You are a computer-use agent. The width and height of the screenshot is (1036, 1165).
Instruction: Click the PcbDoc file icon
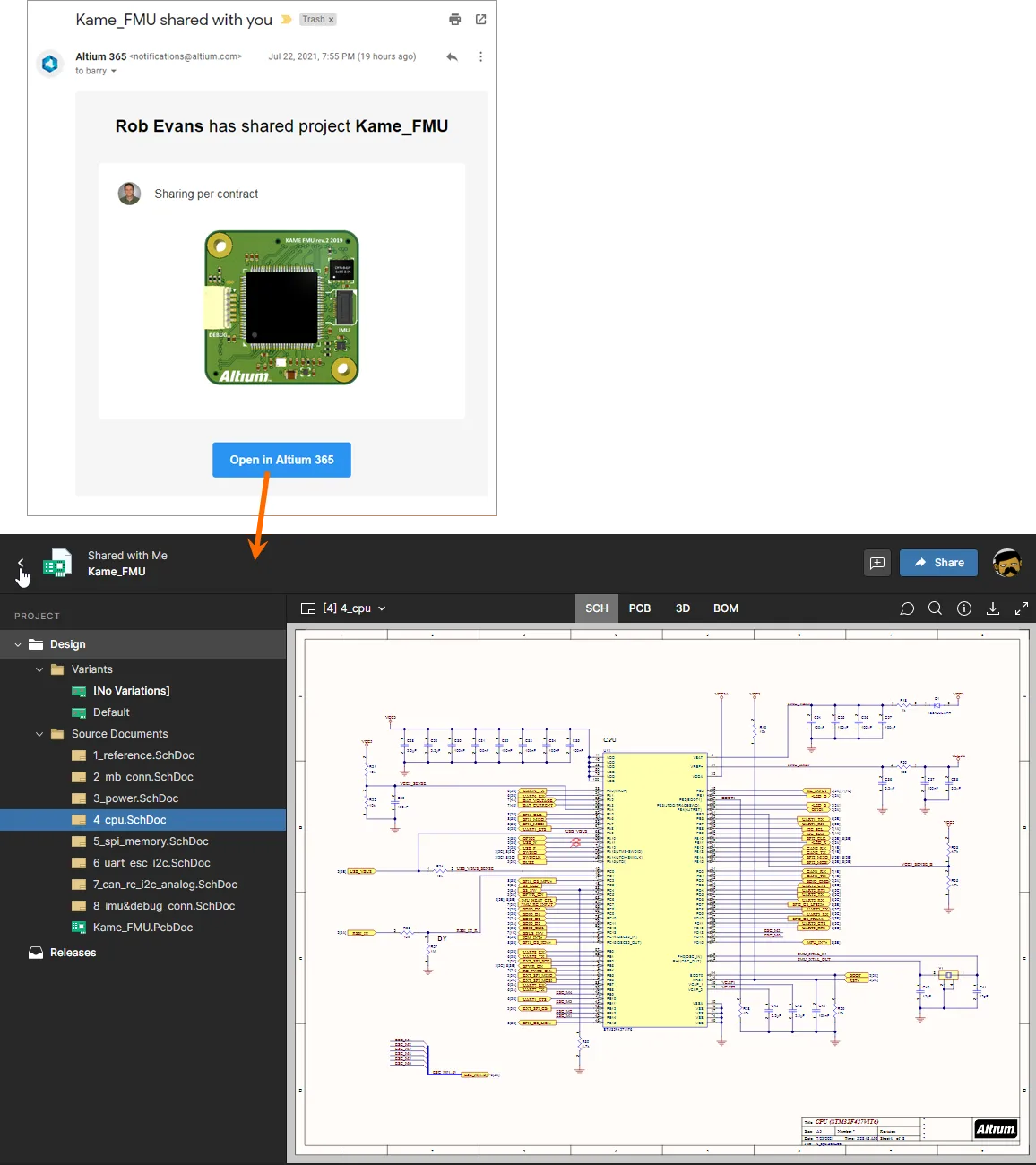pyautogui.click(x=79, y=928)
